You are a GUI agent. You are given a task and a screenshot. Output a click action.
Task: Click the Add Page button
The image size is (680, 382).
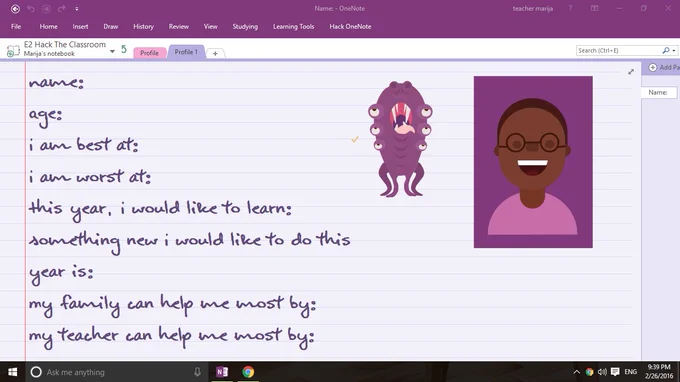coord(664,67)
